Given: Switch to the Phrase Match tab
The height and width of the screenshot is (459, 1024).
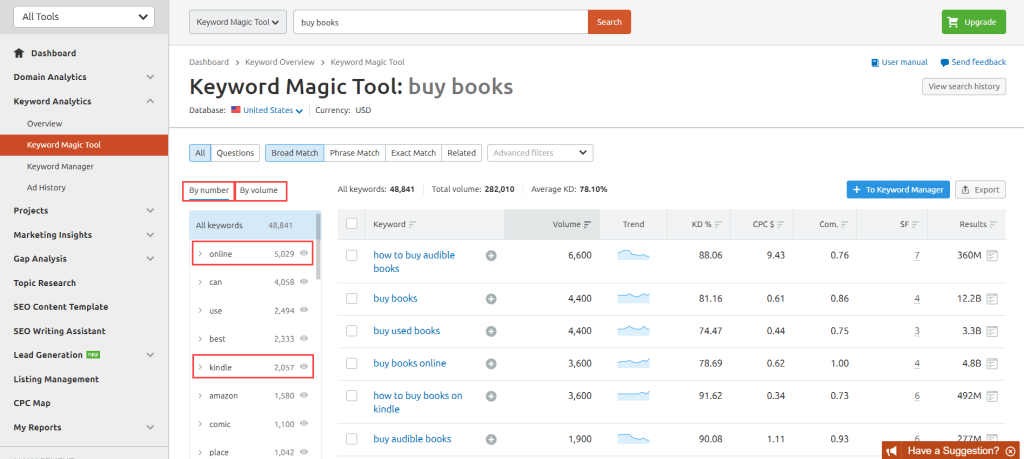Looking at the screenshot, I should click(354, 153).
